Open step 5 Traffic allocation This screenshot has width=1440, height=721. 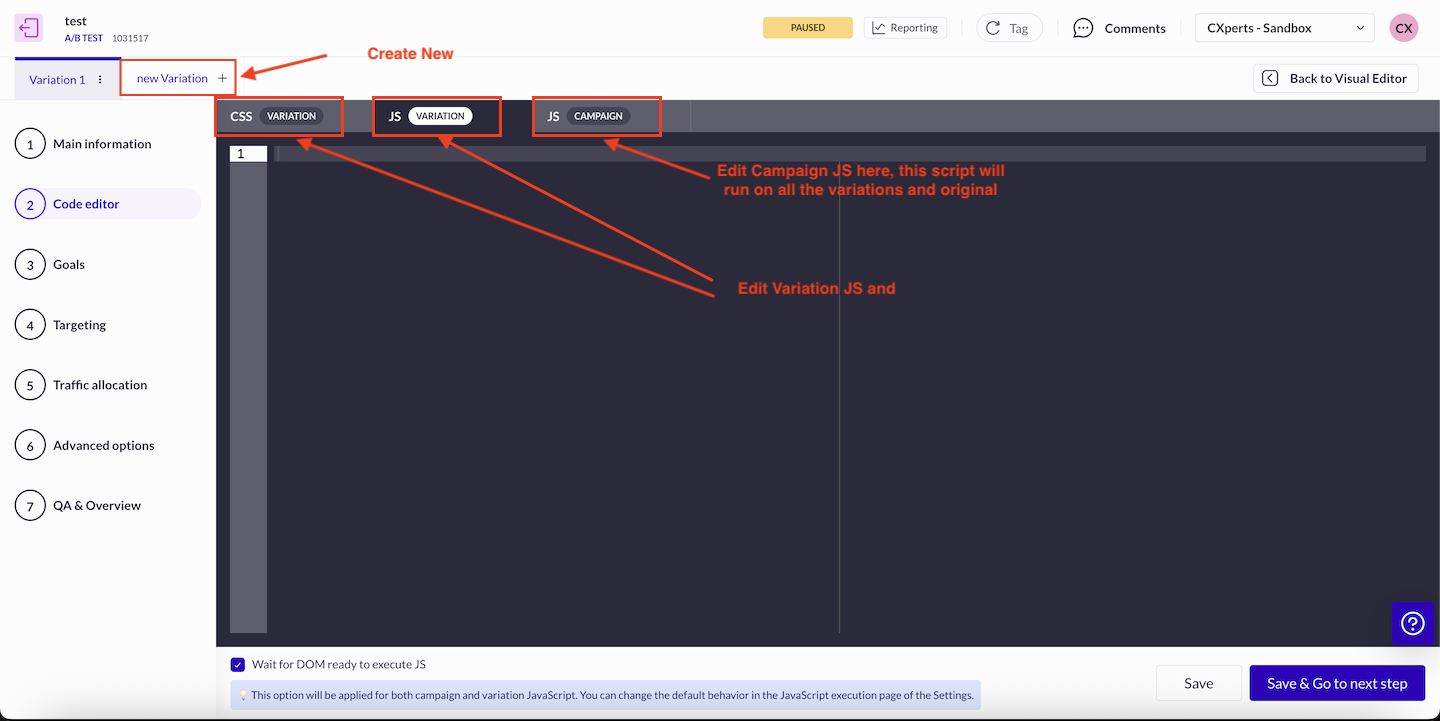(x=99, y=385)
